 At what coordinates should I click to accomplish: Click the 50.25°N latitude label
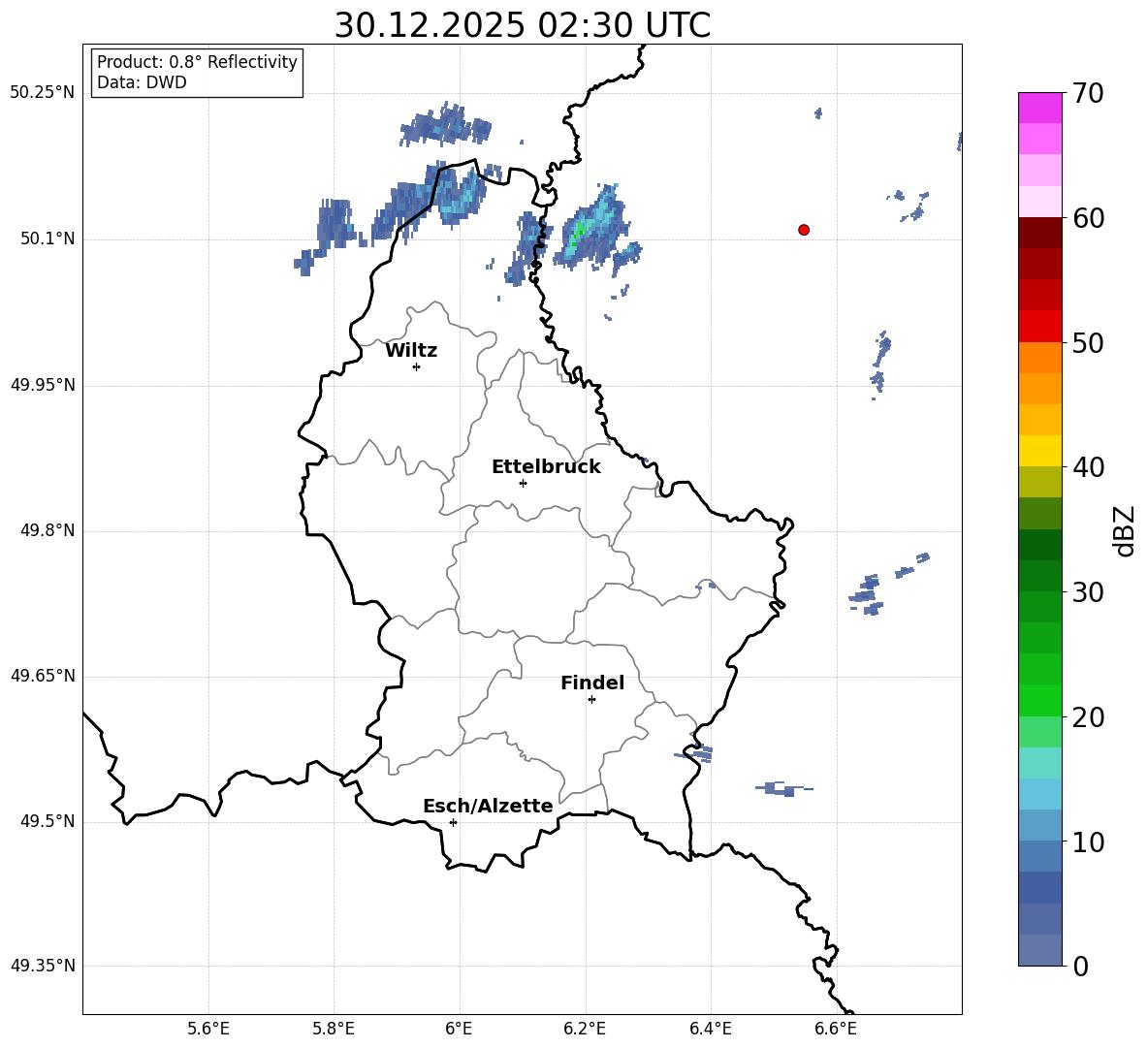[43, 93]
